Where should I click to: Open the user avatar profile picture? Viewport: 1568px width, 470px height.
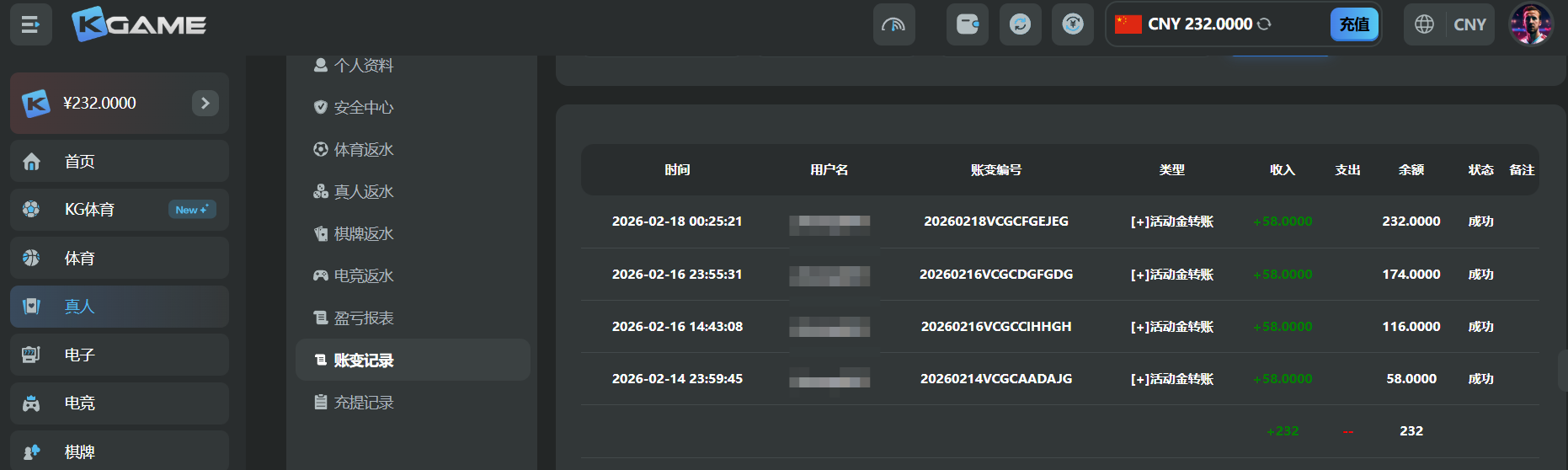(1531, 24)
